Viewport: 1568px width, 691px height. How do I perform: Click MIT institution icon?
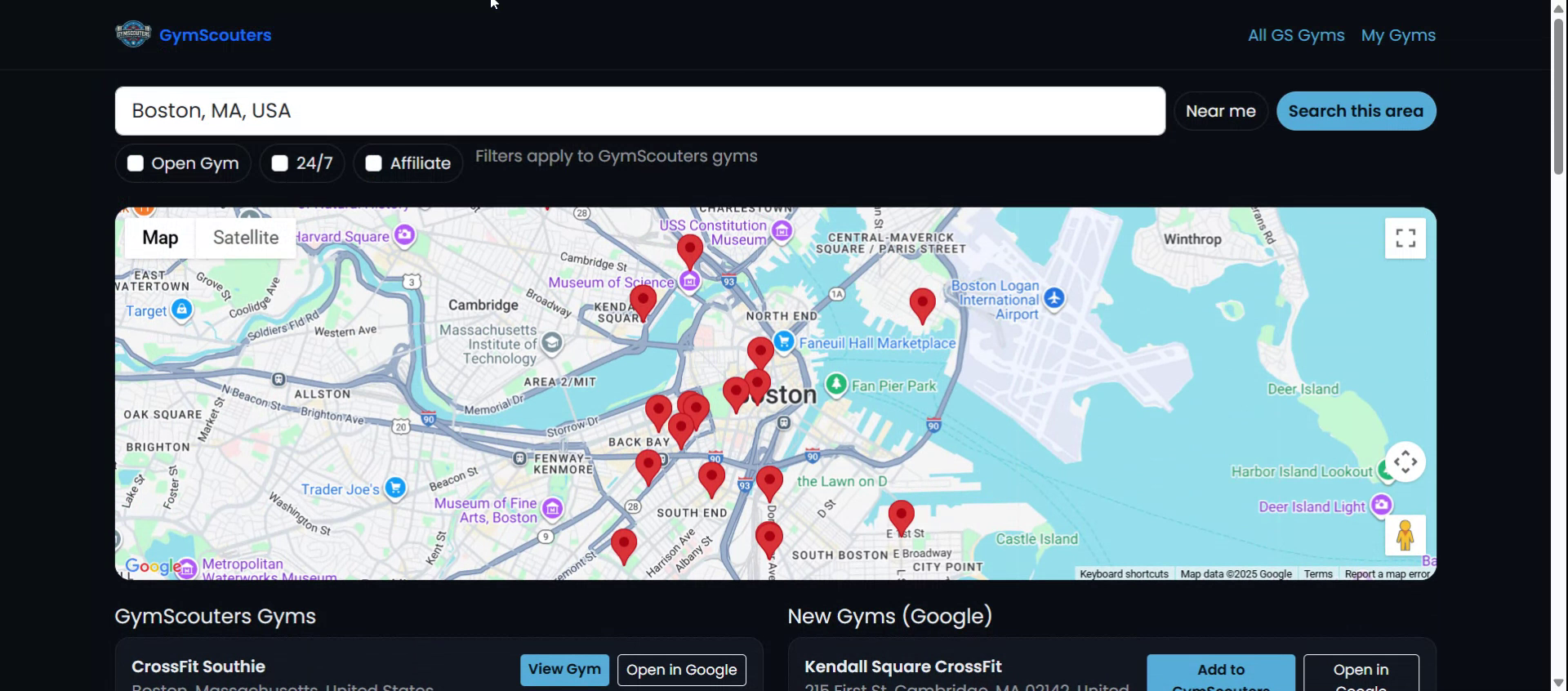coord(552,343)
